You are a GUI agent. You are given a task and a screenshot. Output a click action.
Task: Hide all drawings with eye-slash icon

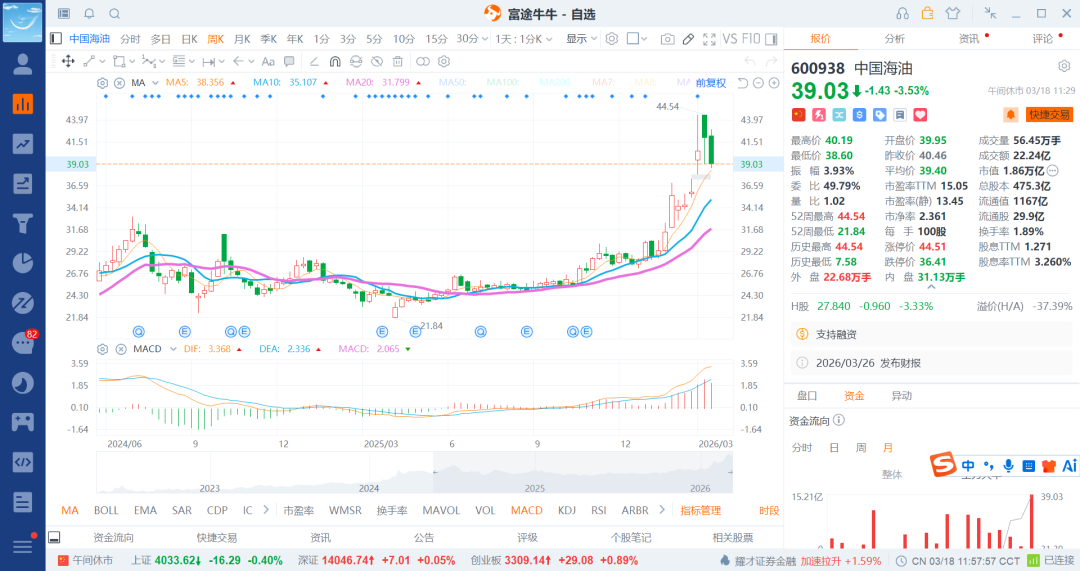tap(377, 61)
